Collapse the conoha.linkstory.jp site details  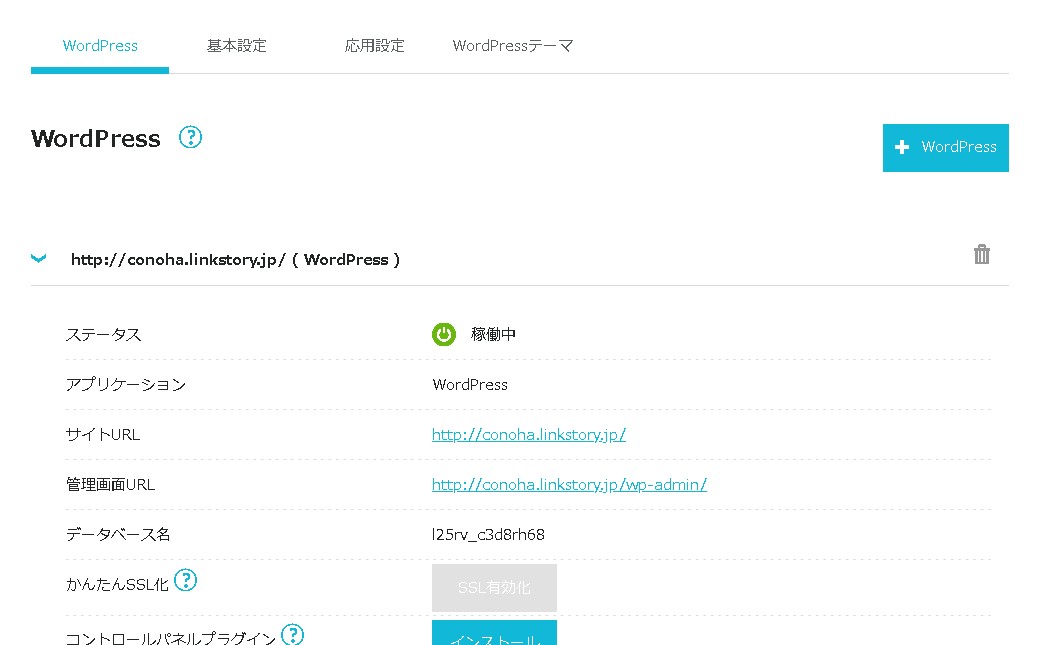click(x=38, y=258)
